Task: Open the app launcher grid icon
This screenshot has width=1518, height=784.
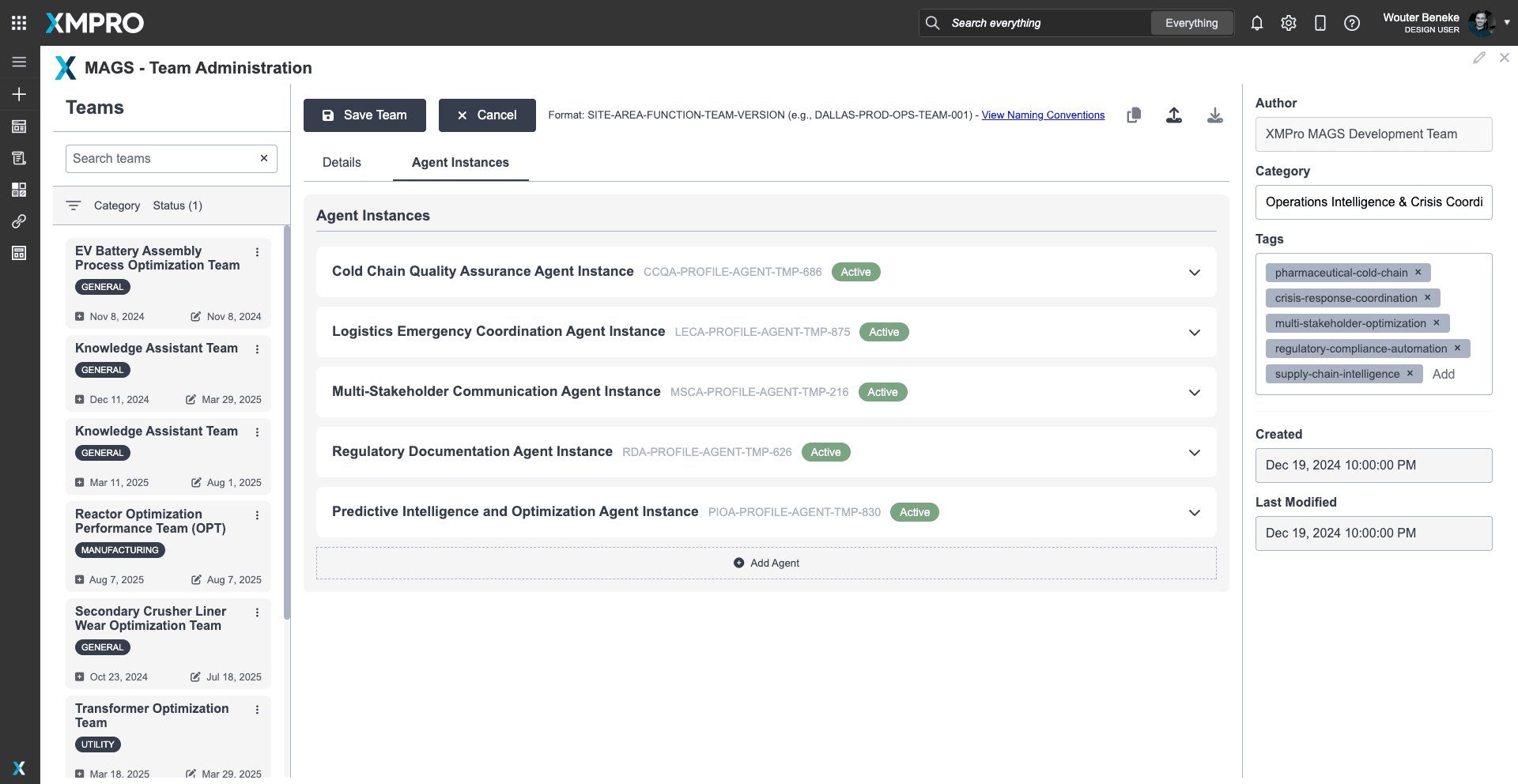Action: [x=19, y=23]
